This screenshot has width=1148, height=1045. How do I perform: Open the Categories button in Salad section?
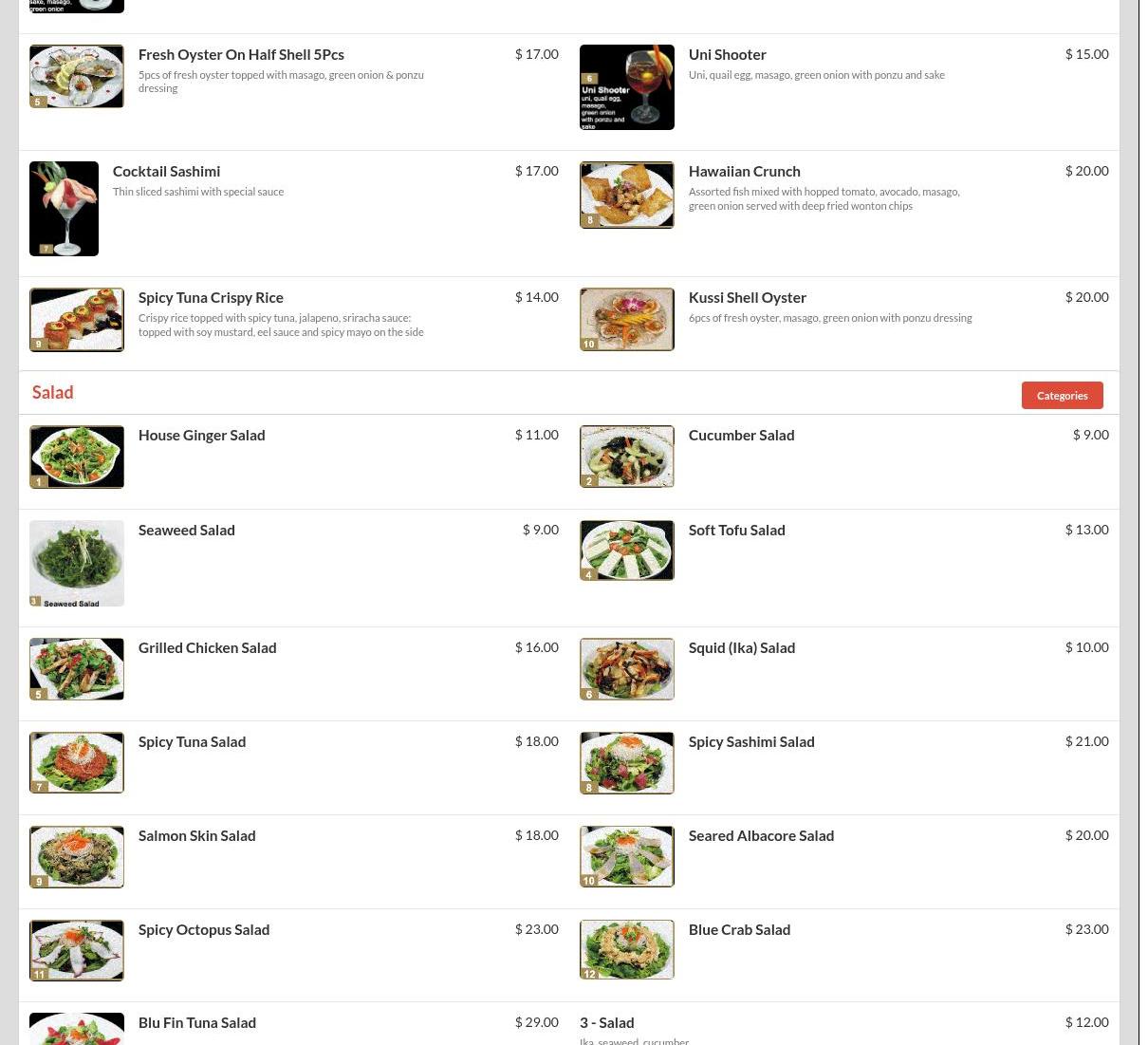(x=1062, y=395)
